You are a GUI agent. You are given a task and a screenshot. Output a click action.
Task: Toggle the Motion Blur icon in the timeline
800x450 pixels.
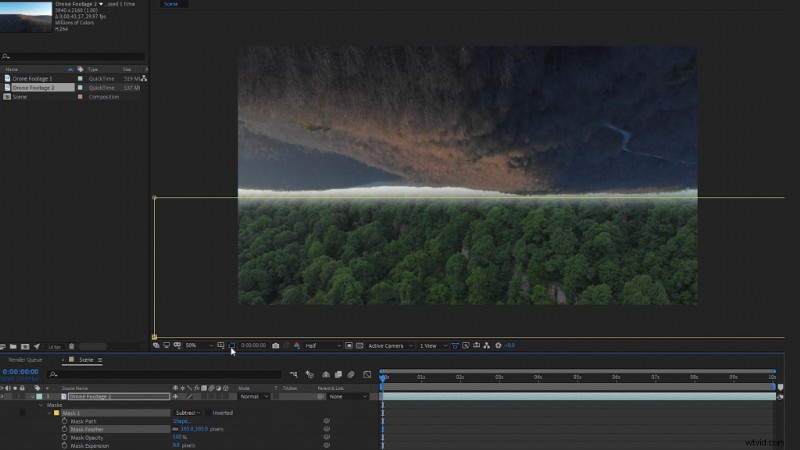[x=351, y=374]
